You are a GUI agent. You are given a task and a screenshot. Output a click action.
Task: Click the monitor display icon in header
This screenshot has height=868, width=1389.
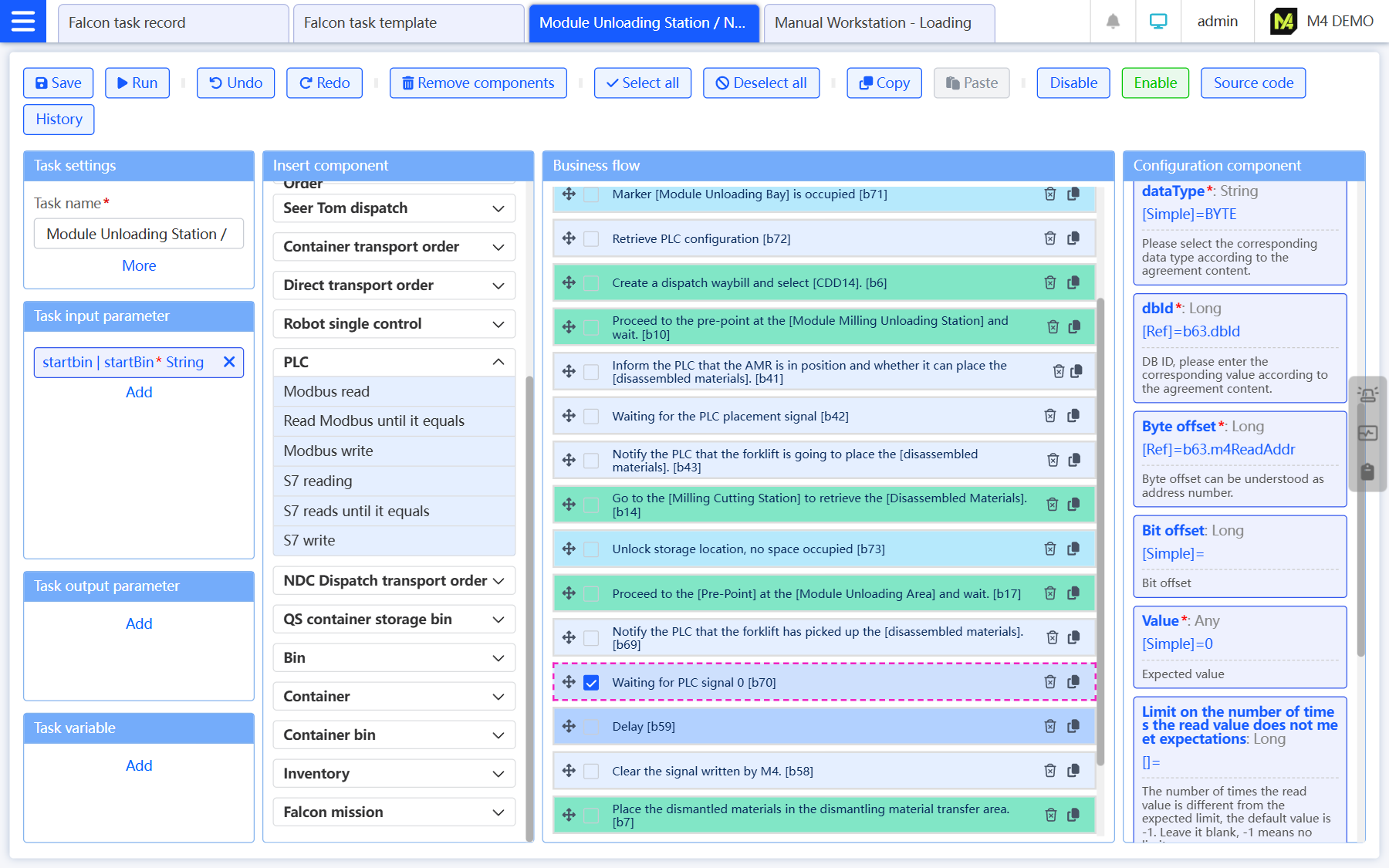tap(1158, 22)
